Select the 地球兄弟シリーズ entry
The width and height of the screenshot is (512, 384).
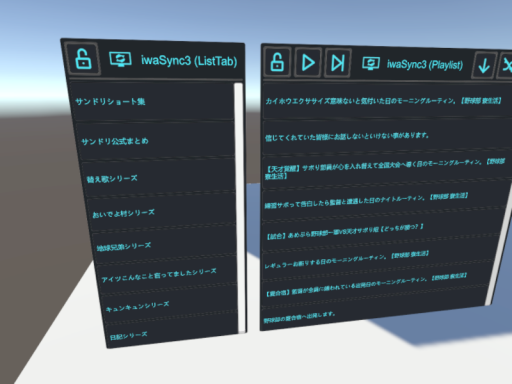(x=165, y=244)
